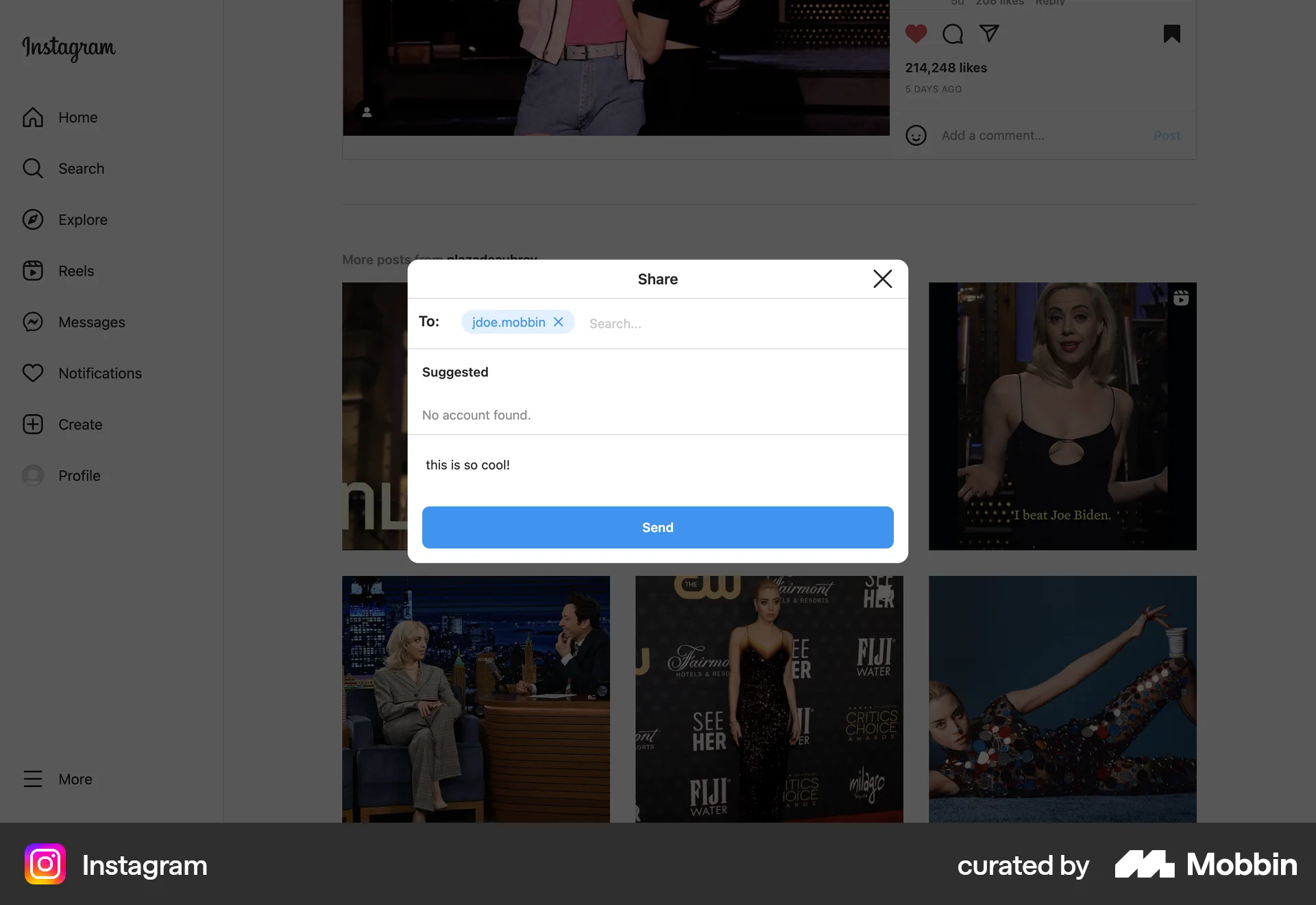Open the emoji picker beside the comment field
Image resolution: width=1316 pixels, height=905 pixels.
point(916,135)
